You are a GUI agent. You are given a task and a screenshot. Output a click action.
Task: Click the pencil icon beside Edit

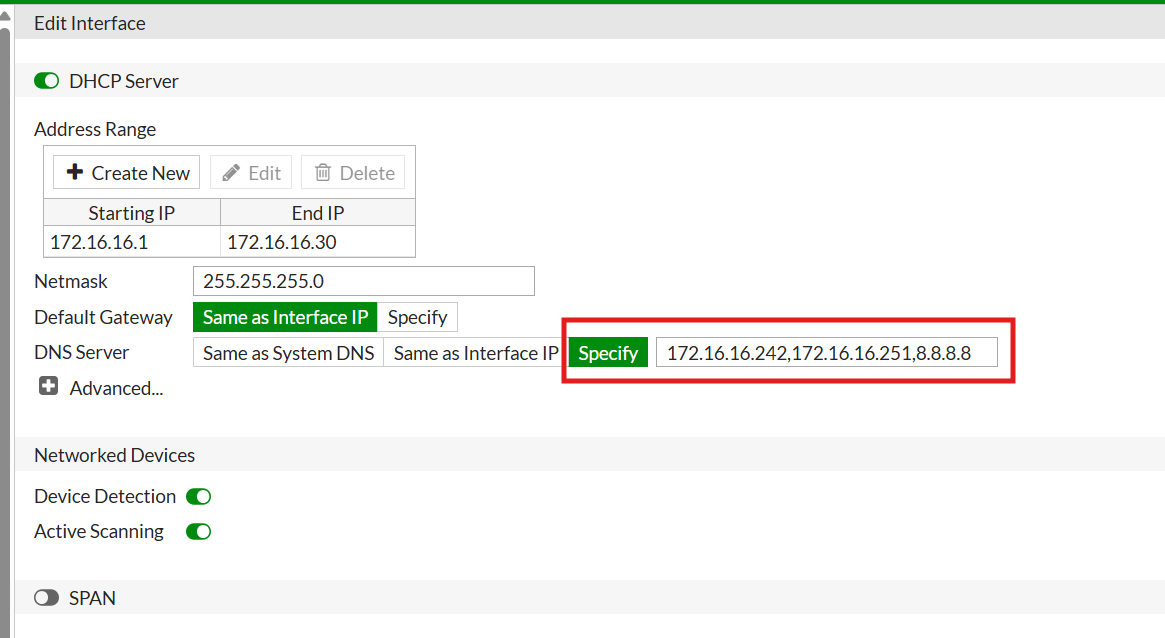231,173
